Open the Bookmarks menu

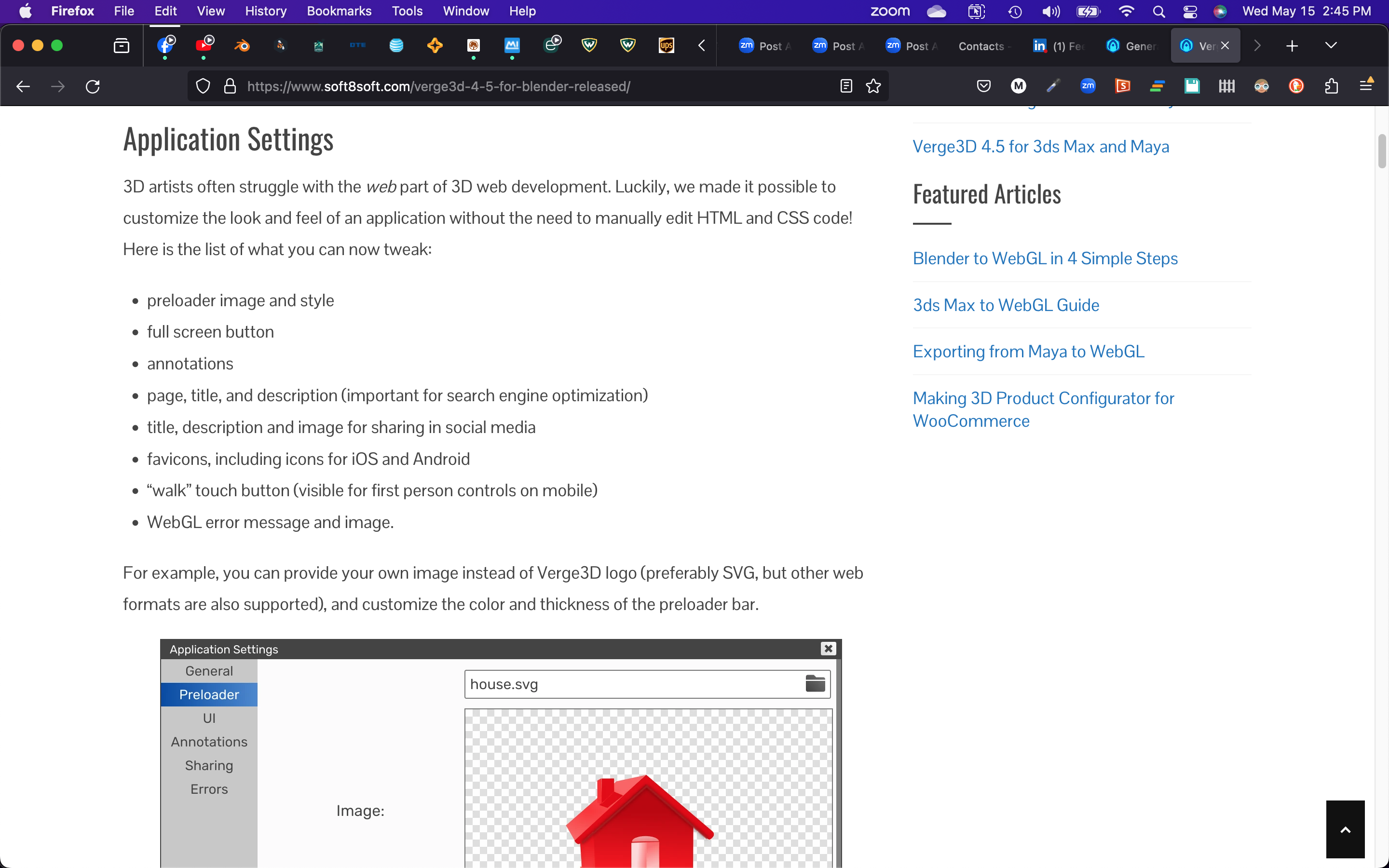[x=339, y=11]
